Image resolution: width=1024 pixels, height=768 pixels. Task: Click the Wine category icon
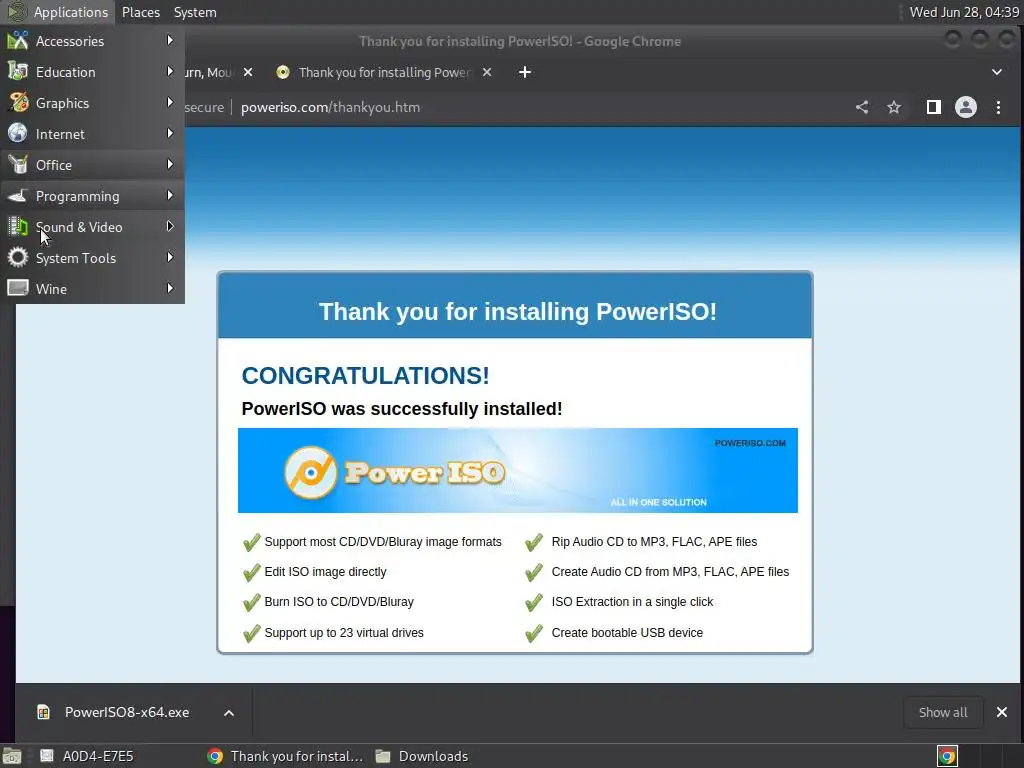(18, 288)
